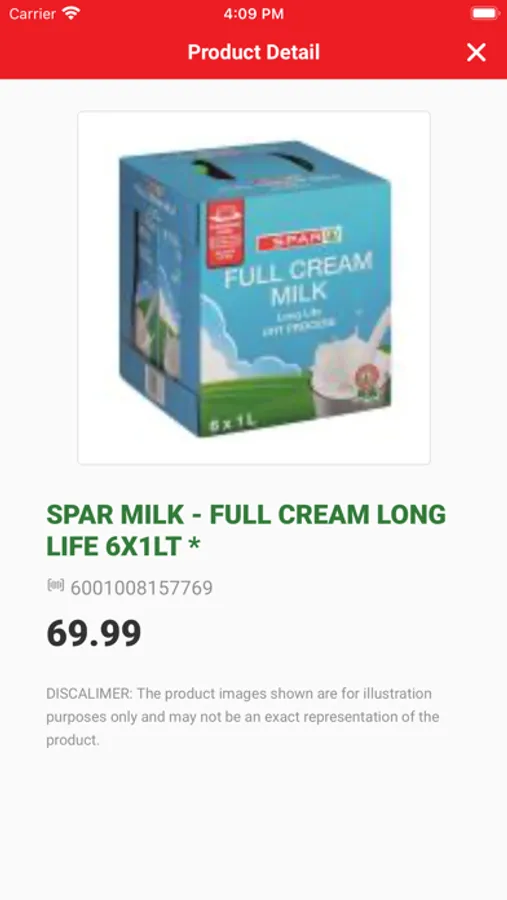The image size is (507, 900).
Task: Close the Product Detail screen with X
Action: click(476, 52)
